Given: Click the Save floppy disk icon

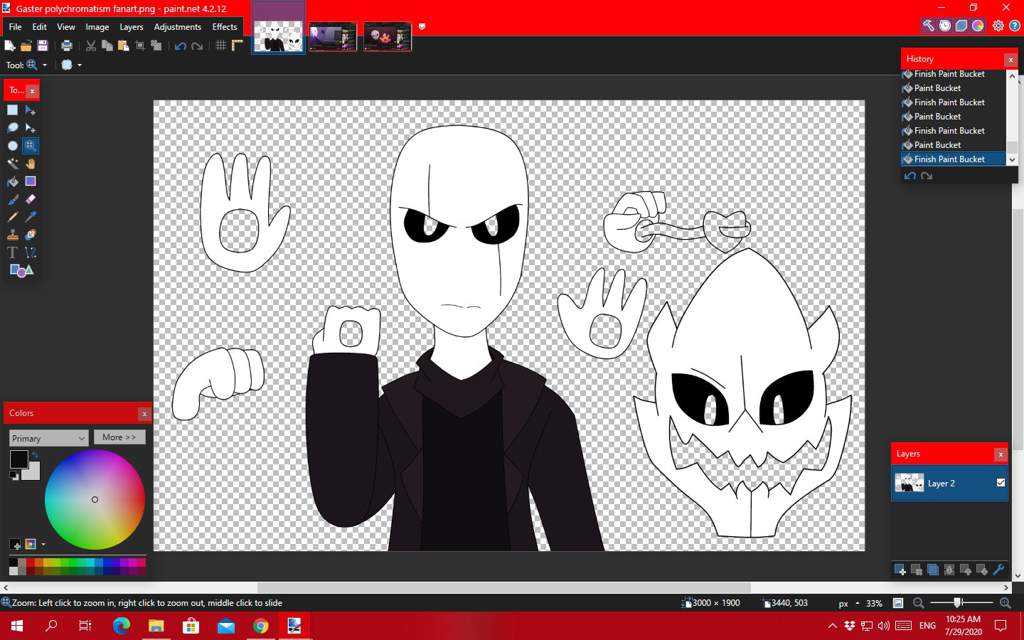Looking at the screenshot, I should [x=42, y=46].
